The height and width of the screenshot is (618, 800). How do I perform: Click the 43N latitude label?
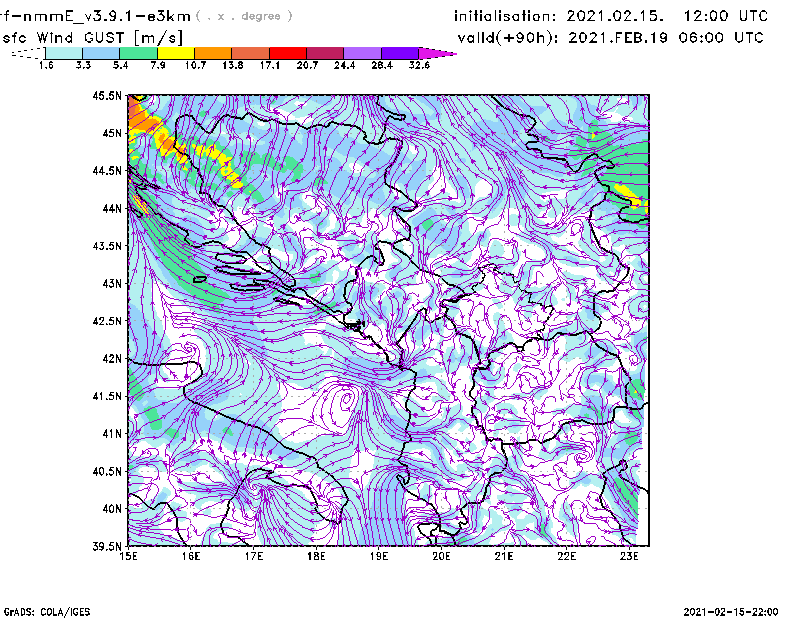click(112, 283)
